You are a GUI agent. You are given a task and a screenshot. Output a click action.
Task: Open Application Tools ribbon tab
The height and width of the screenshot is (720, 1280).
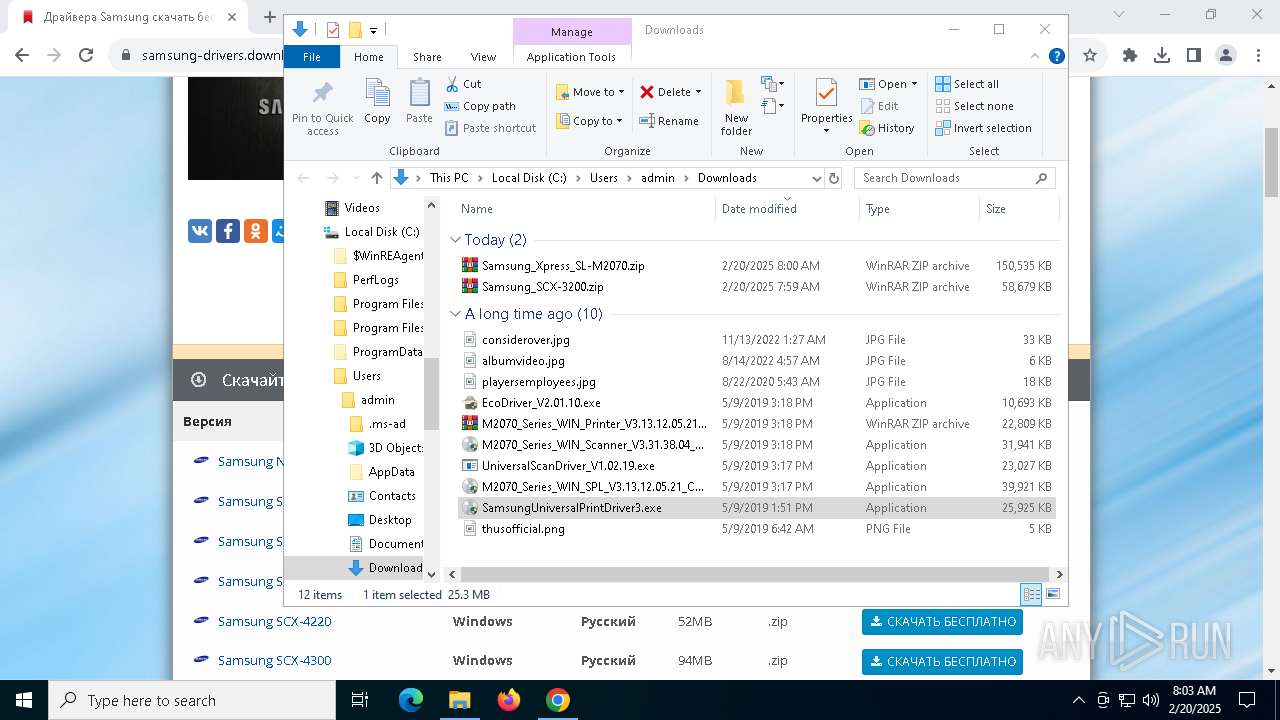tap(571, 57)
